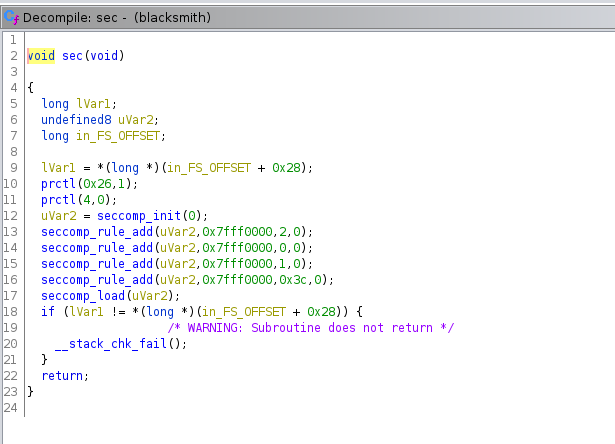Screen dimensions: 615x444
Task: Click the sec function name in signature
Action: coord(72,55)
